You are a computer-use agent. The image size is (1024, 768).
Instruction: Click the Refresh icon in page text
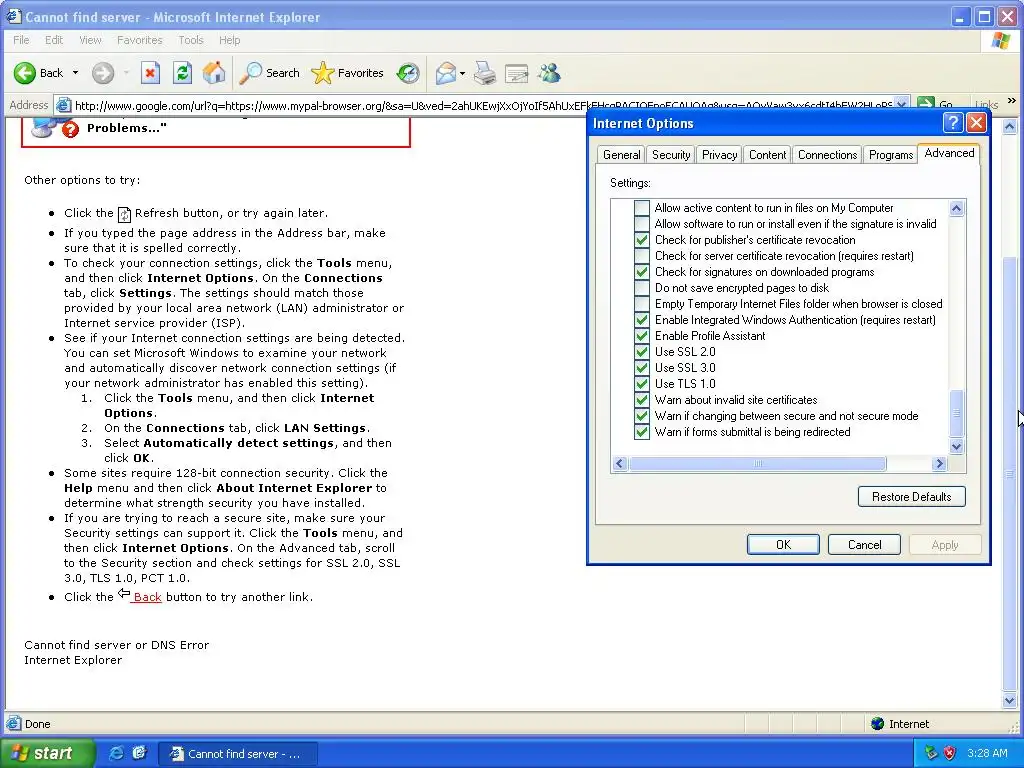point(124,214)
